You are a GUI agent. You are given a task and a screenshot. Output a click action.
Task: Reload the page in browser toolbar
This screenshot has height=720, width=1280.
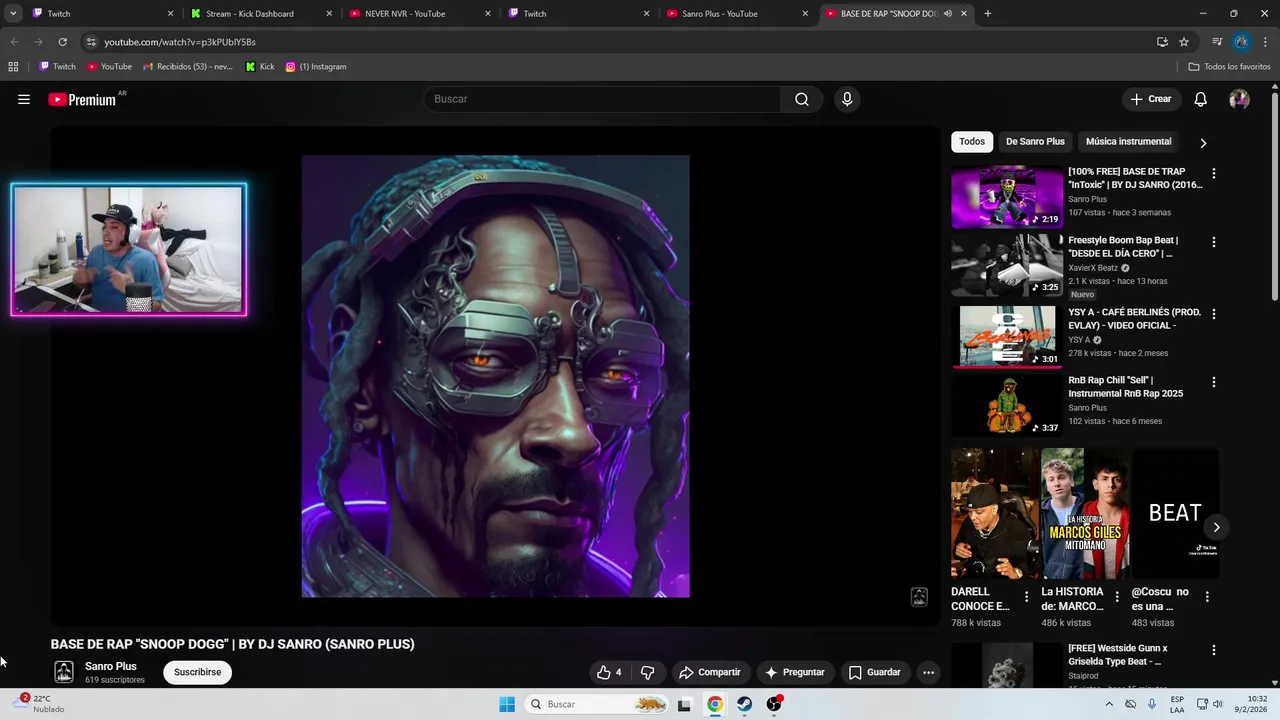pos(62,42)
